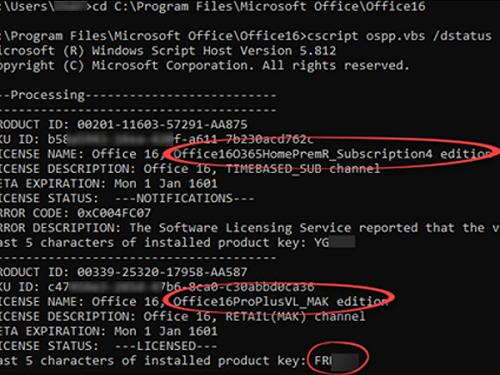Click the 'TIMEBASED_SUB channel' license description

click(x=303, y=169)
